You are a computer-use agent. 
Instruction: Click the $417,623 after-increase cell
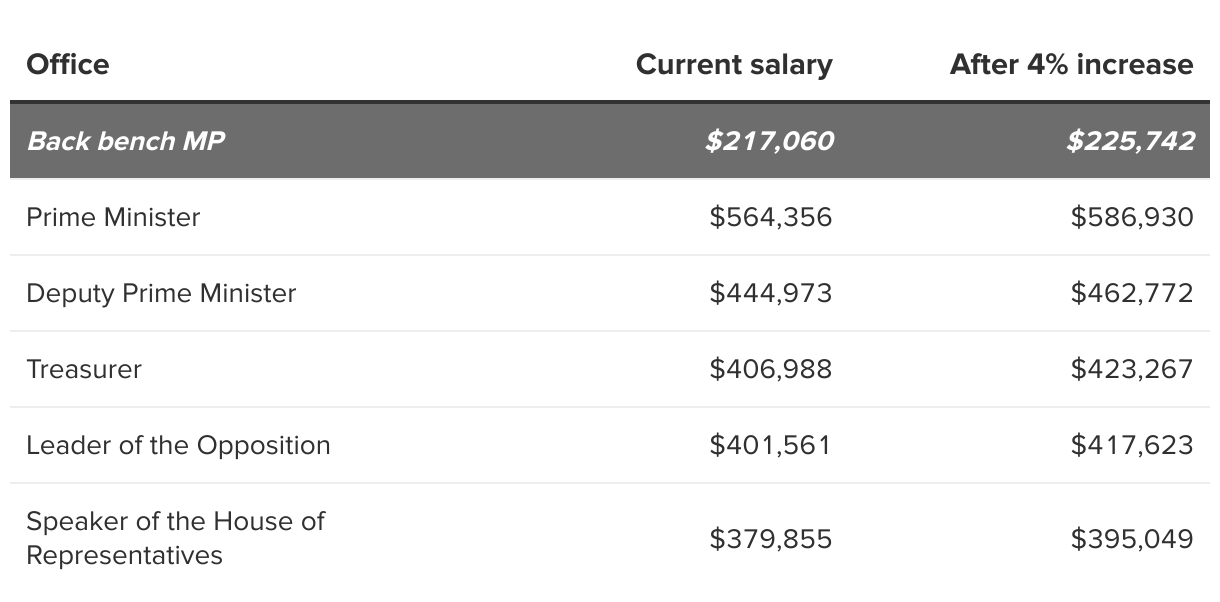[1131, 445]
